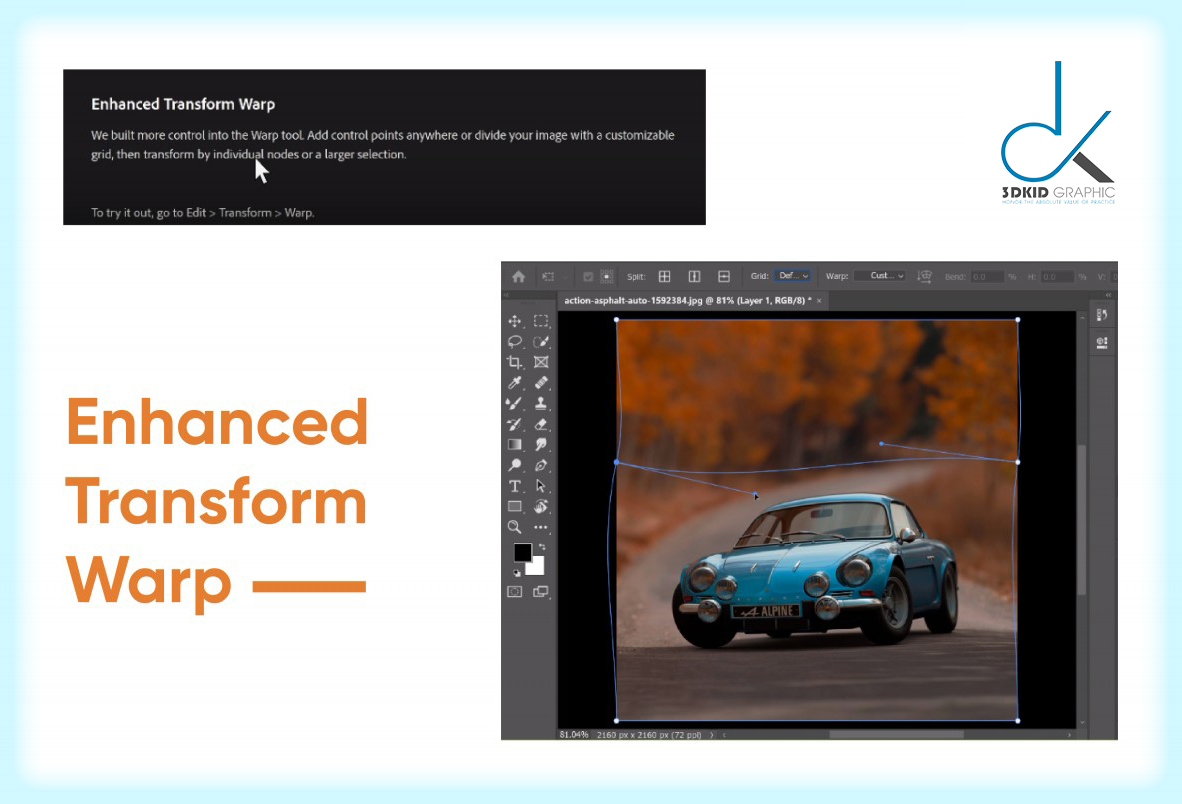Select the Rectangular Marquee tool
Image resolution: width=1182 pixels, height=804 pixels.
(x=540, y=321)
